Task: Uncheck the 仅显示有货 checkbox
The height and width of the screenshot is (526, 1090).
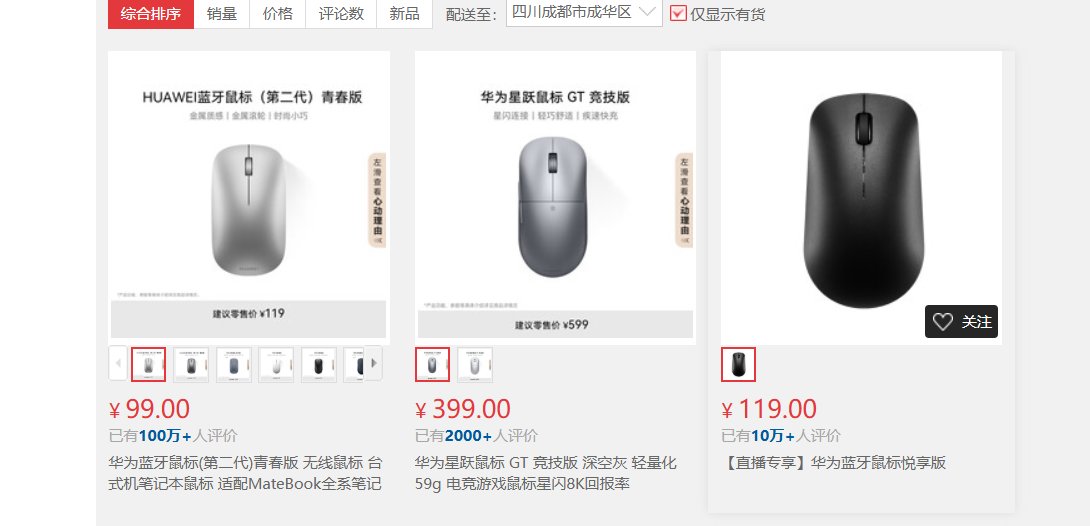Action: click(x=678, y=13)
